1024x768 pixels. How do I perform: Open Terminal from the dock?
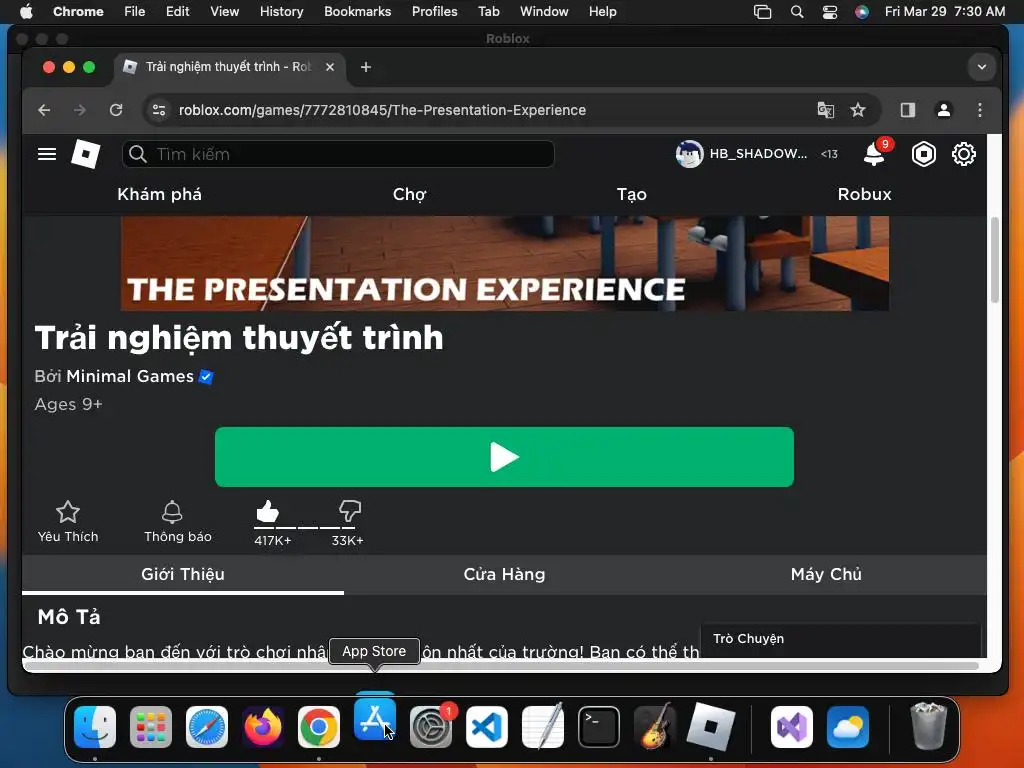[x=599, y=727]
